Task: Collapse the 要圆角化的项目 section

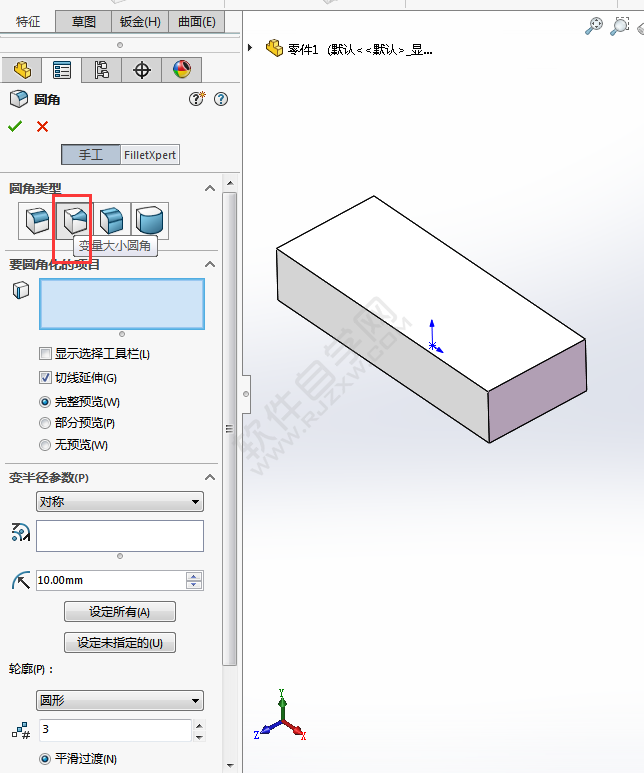Action: tap(210, 264)
